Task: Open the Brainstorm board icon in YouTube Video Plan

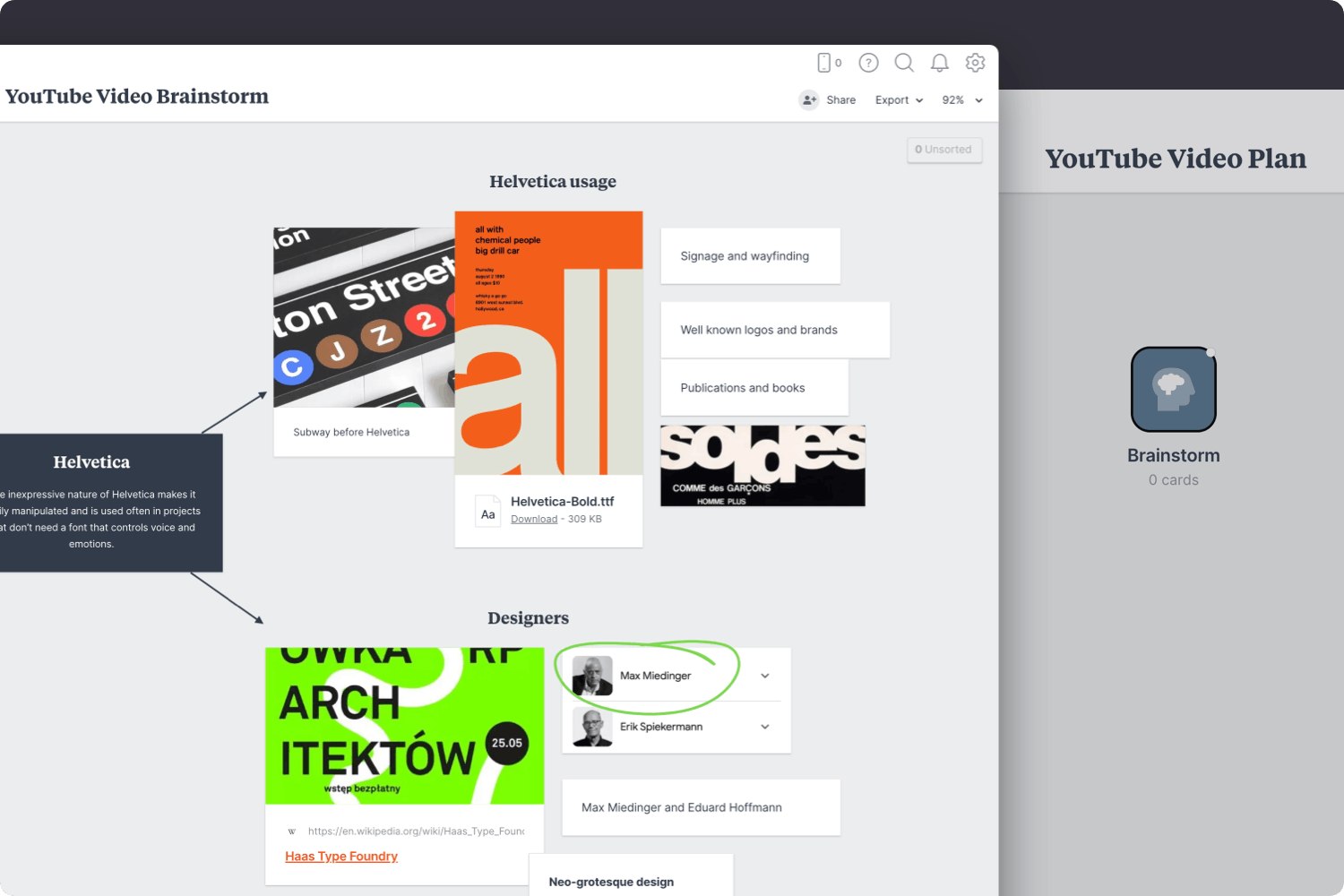Action: [x=1174, y=390]
